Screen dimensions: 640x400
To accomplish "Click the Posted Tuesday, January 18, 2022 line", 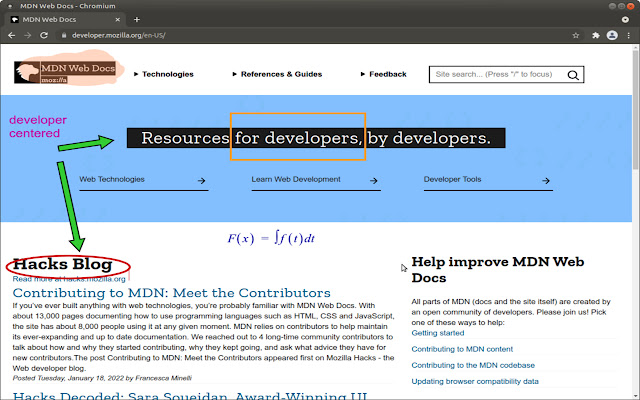I will click(102, 378).
